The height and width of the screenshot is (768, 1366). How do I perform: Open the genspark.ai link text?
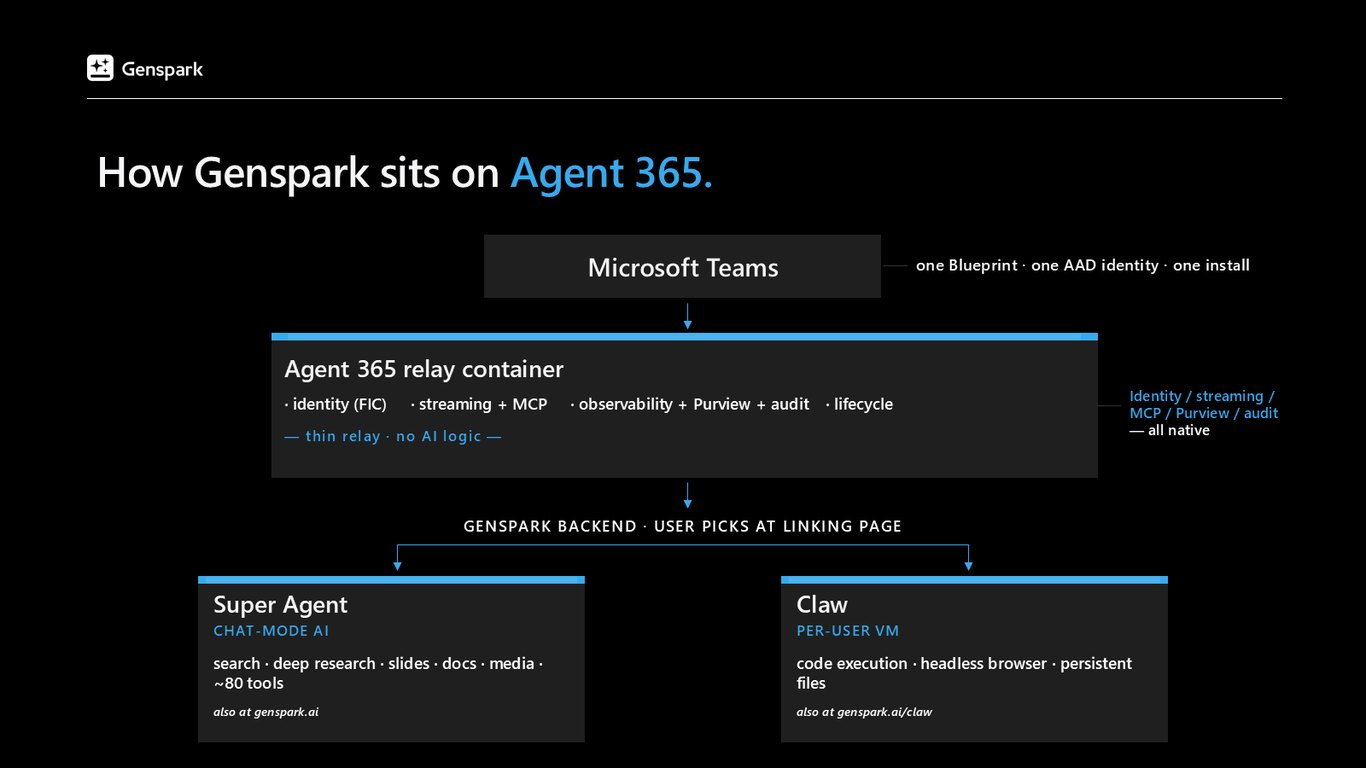click(266, 712)
